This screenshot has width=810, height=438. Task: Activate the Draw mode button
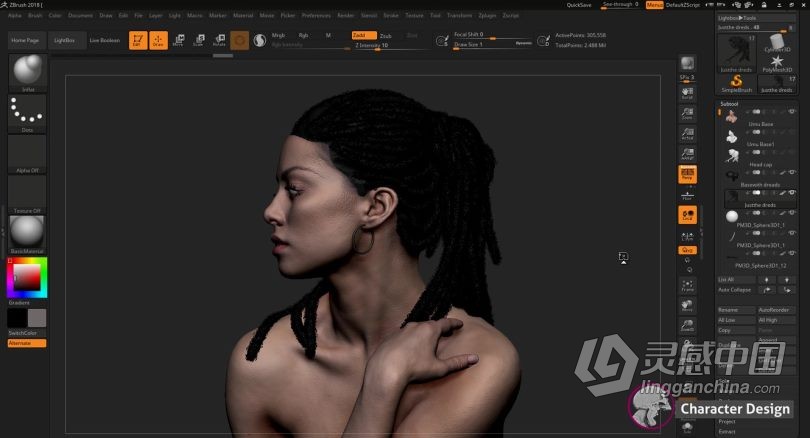pyautogui.click(x=159, y=40)
